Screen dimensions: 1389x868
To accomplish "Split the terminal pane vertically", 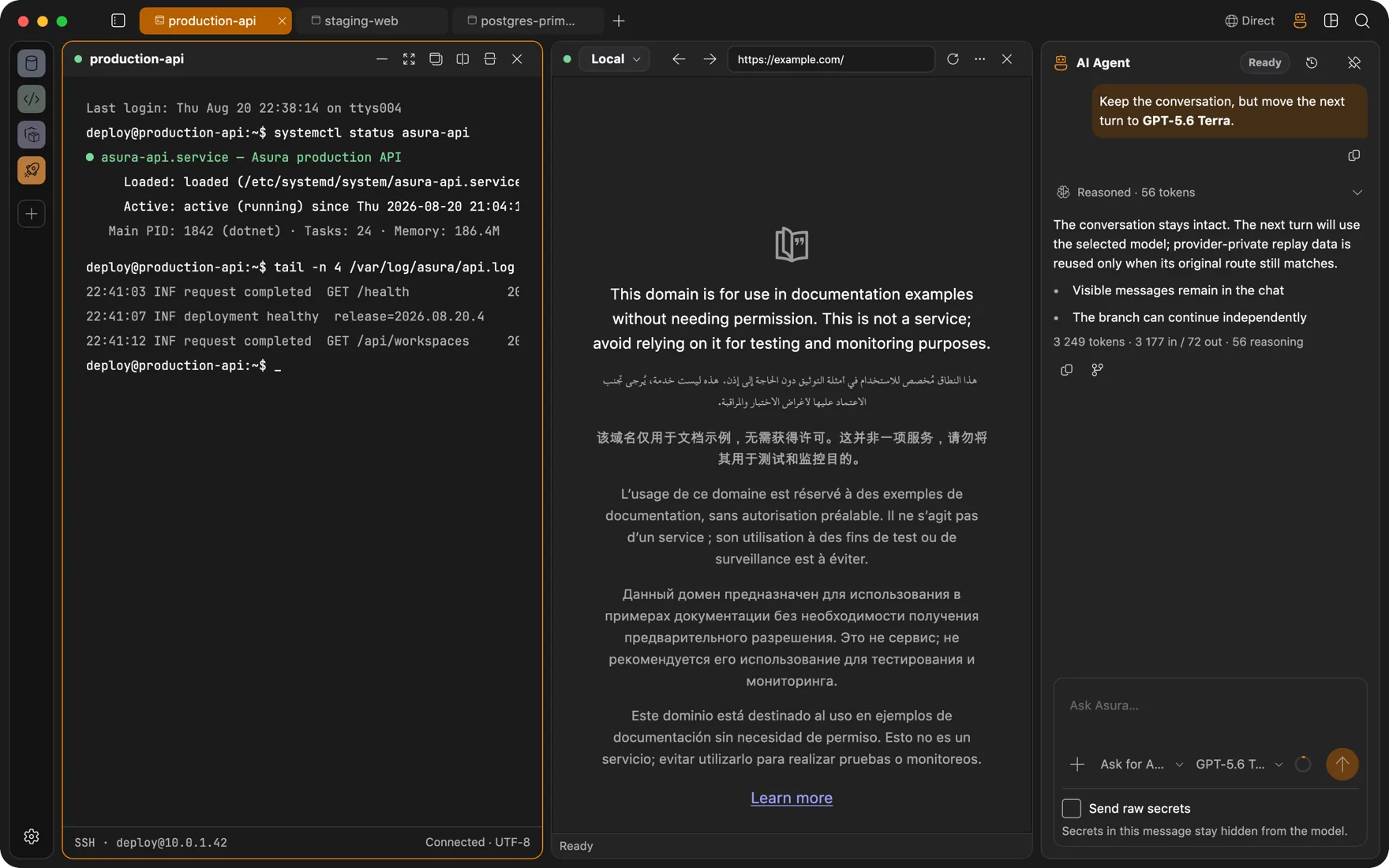I will tap(462, 59).
